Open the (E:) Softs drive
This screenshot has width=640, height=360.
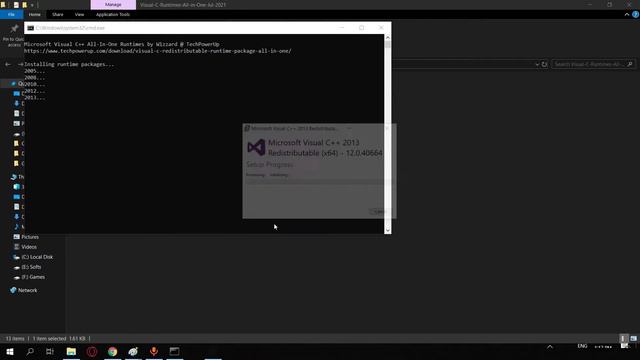31,267
